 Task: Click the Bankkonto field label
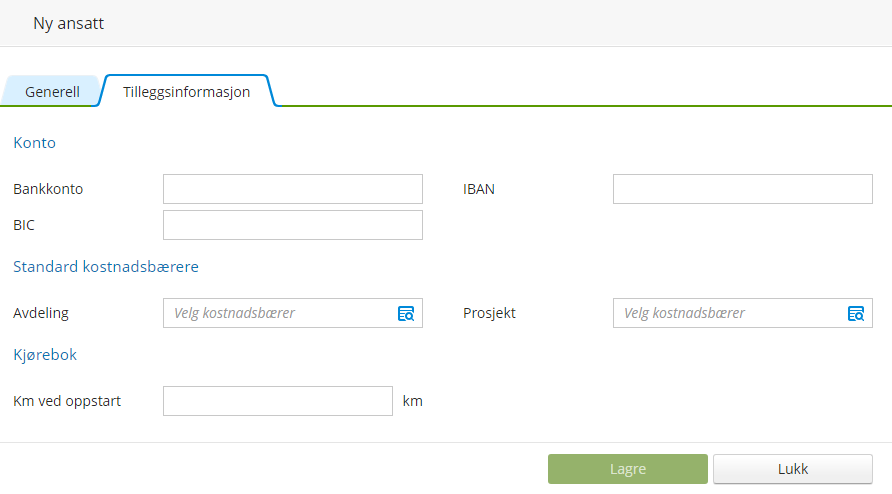[48, 189]
